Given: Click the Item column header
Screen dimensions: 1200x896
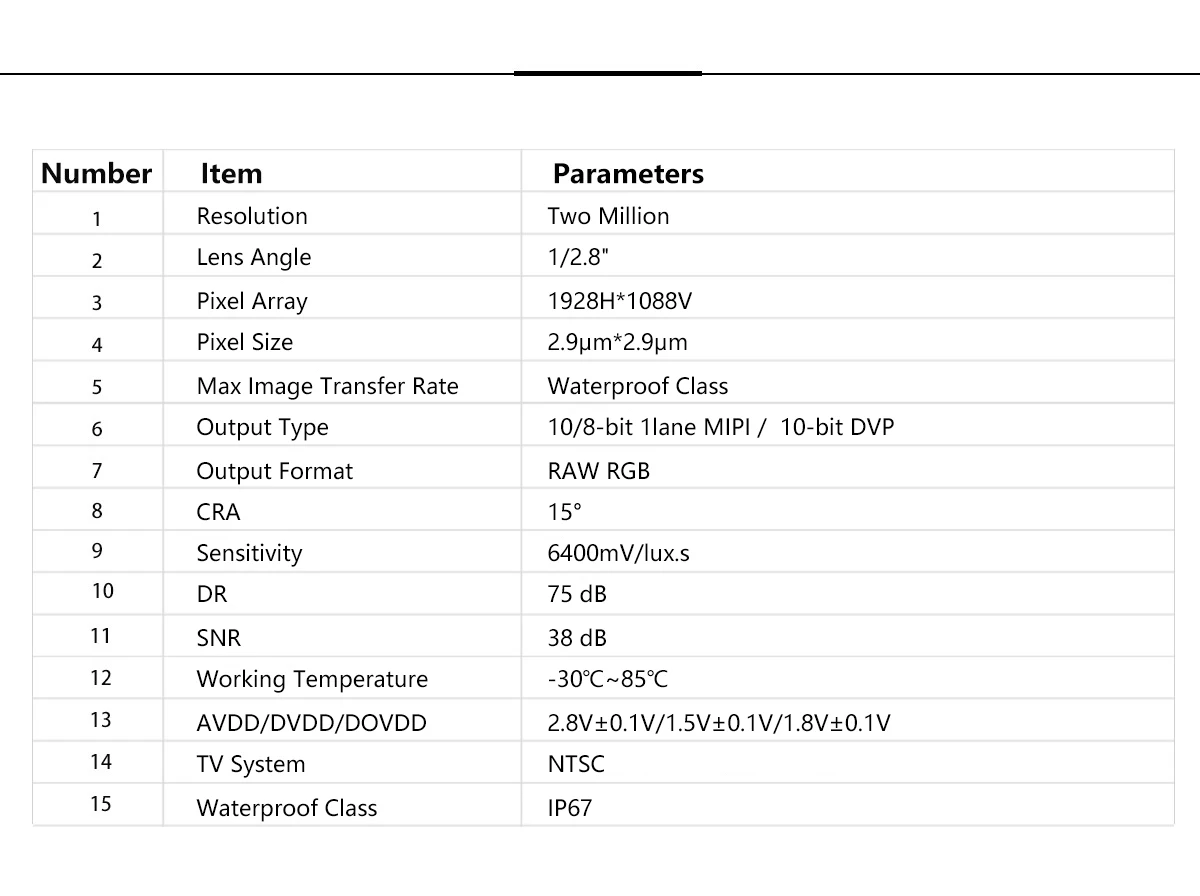Looking at the screenshot, I should click(231, 173).
